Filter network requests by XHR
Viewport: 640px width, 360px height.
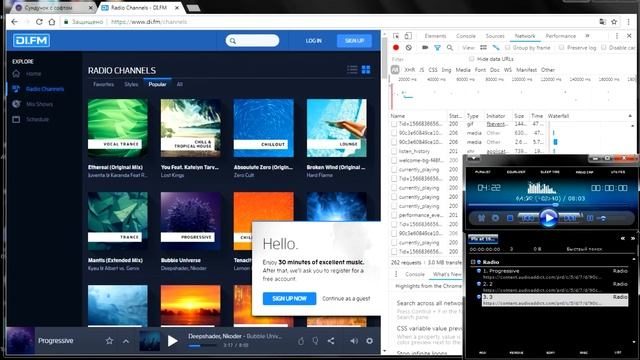[x=409, y=70]
